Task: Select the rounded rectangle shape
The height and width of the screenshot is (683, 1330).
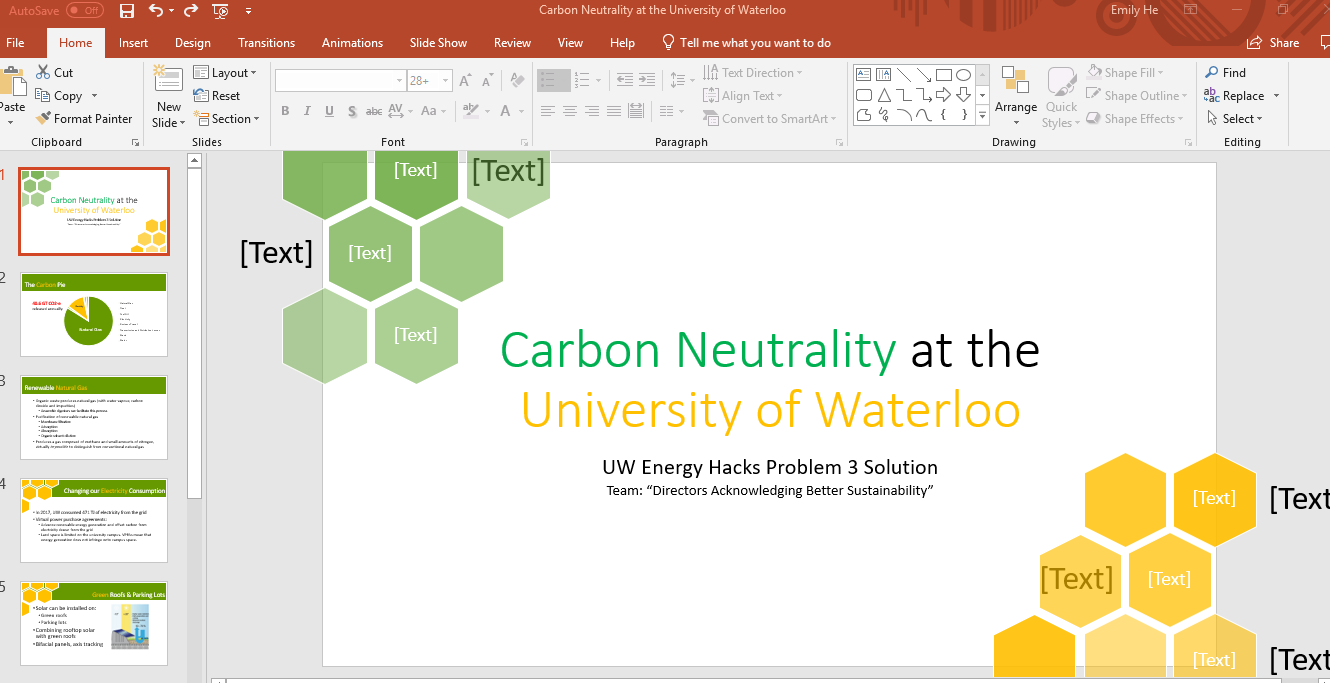Action: click(863, 95)
